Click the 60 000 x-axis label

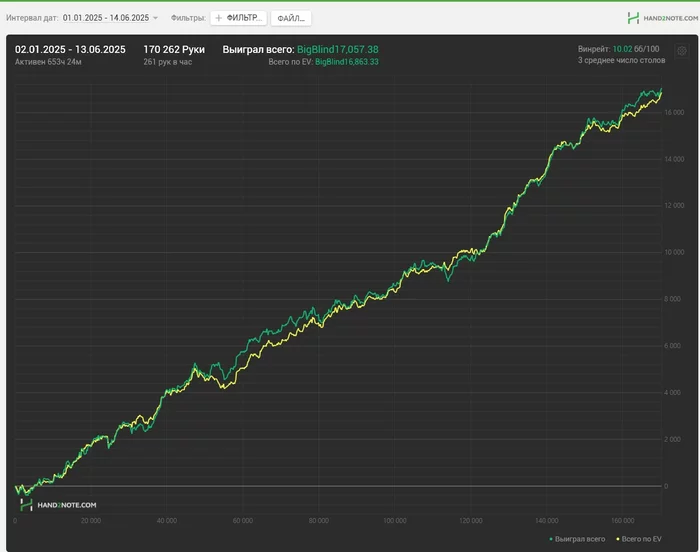click(x=242, y=521)
